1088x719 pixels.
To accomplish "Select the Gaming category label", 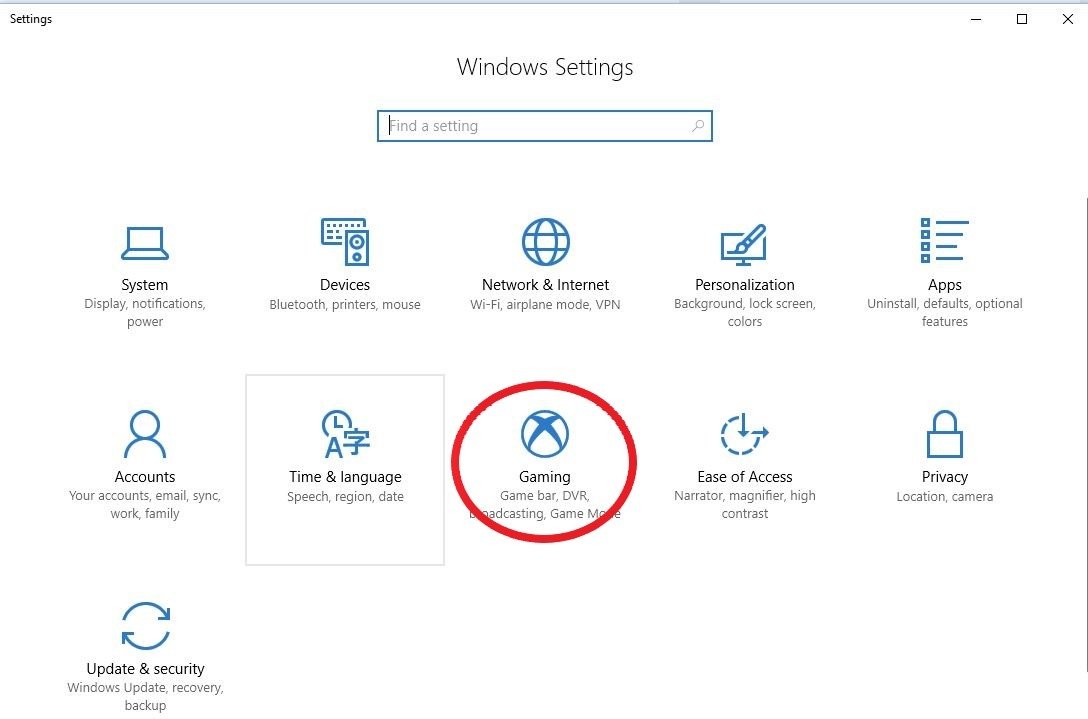I will tap(545, 477).
